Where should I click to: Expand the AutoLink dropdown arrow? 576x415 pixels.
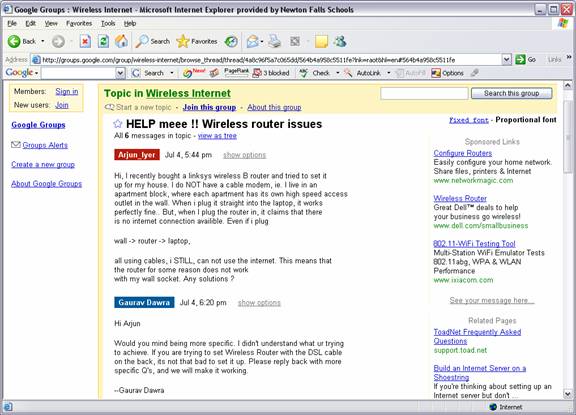[389, 73]
